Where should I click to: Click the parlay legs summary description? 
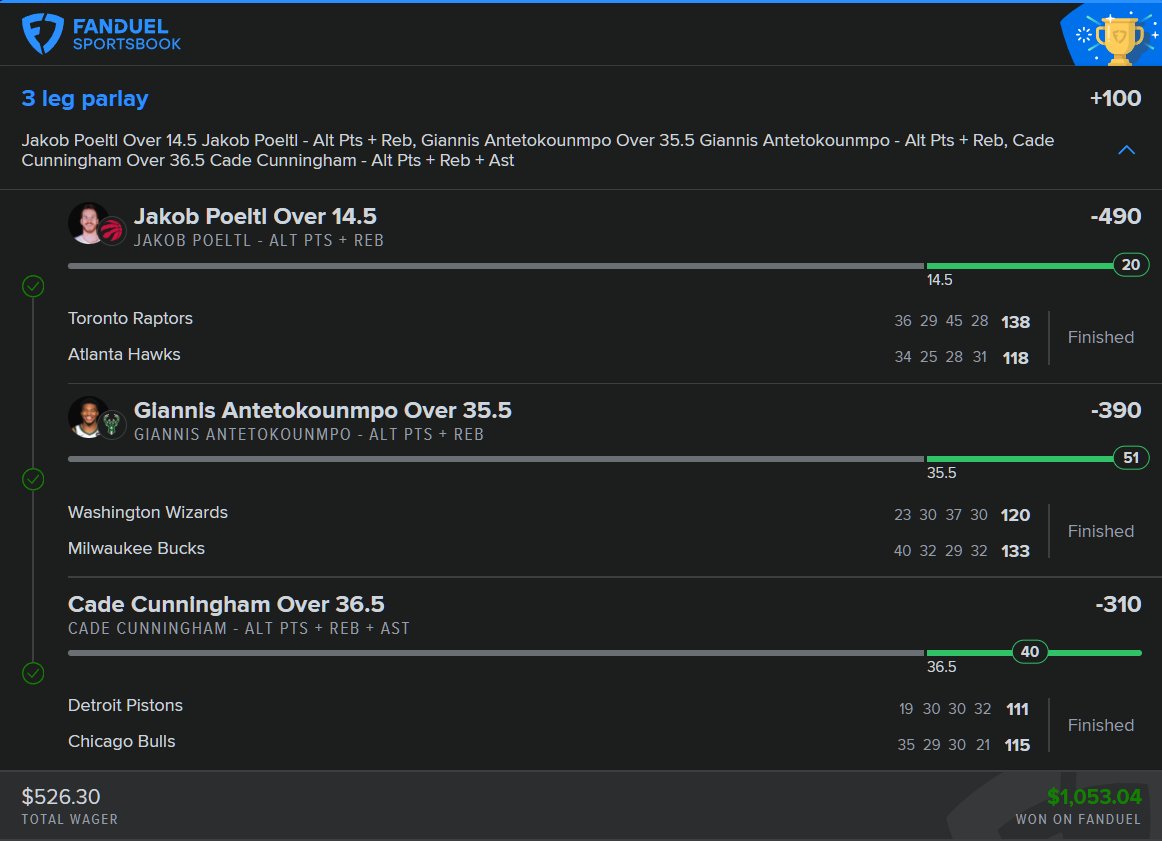(x=538, y=150)
